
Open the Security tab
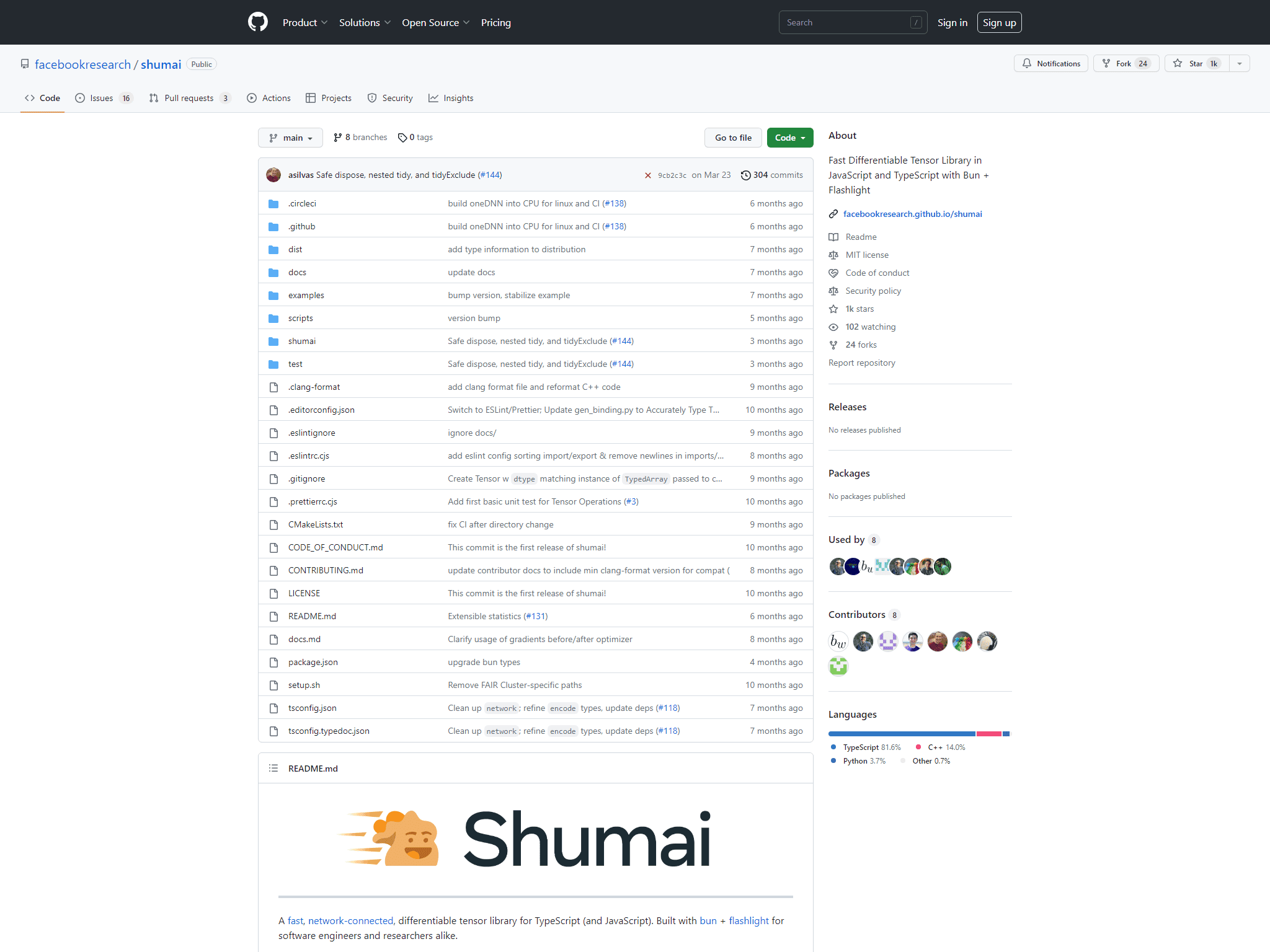pyautogui.click(x=390, y=98)
